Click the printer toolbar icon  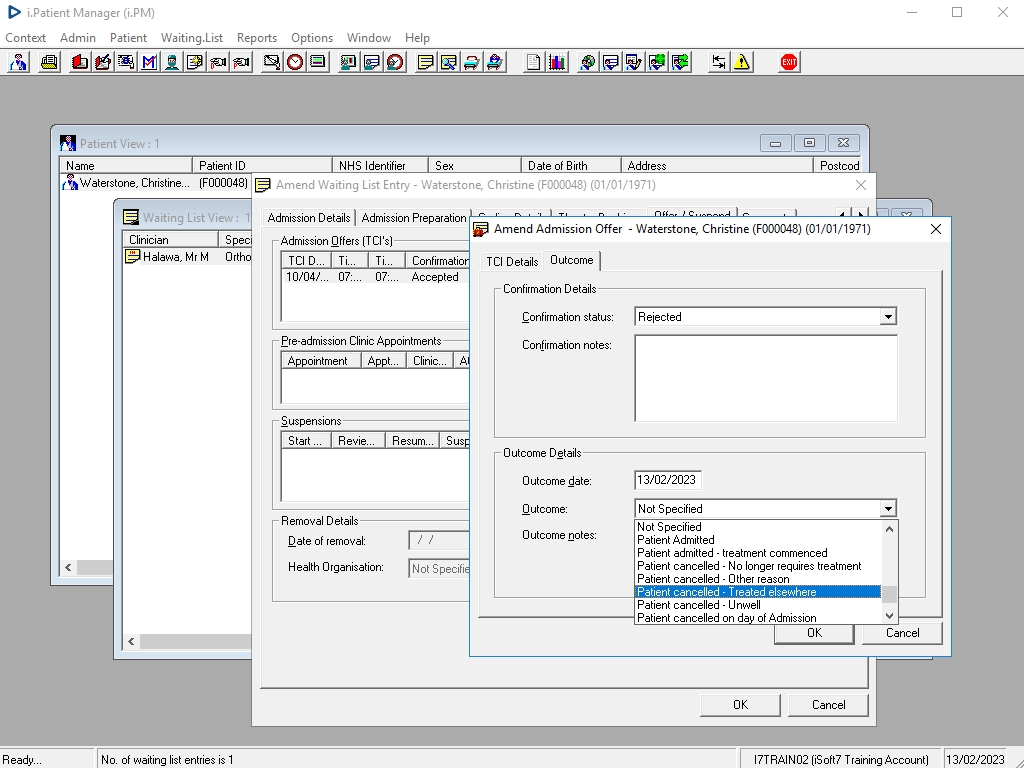(x=49, y=63)
